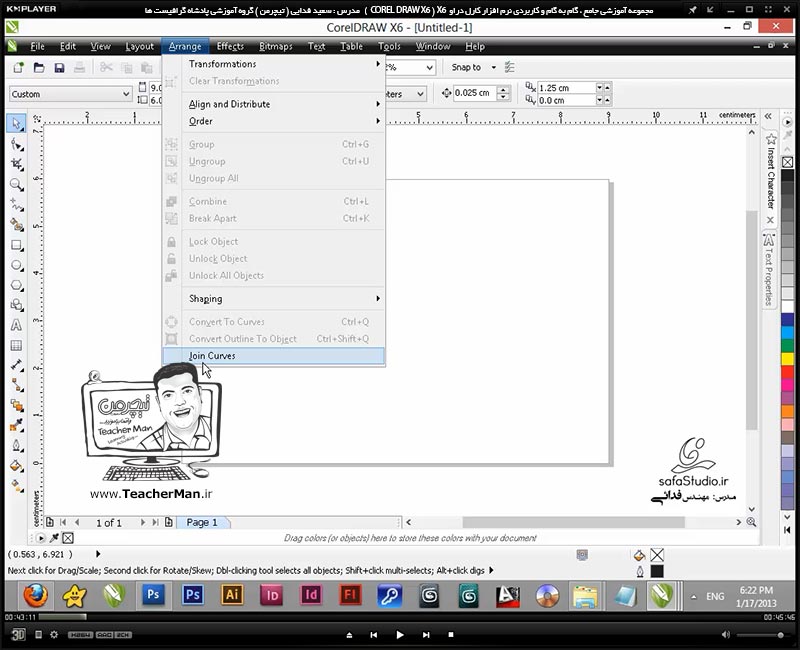This screenshot has width=800, height=650.
Task: Play the video in KMPlayer
Action: [x=400, y=635]
